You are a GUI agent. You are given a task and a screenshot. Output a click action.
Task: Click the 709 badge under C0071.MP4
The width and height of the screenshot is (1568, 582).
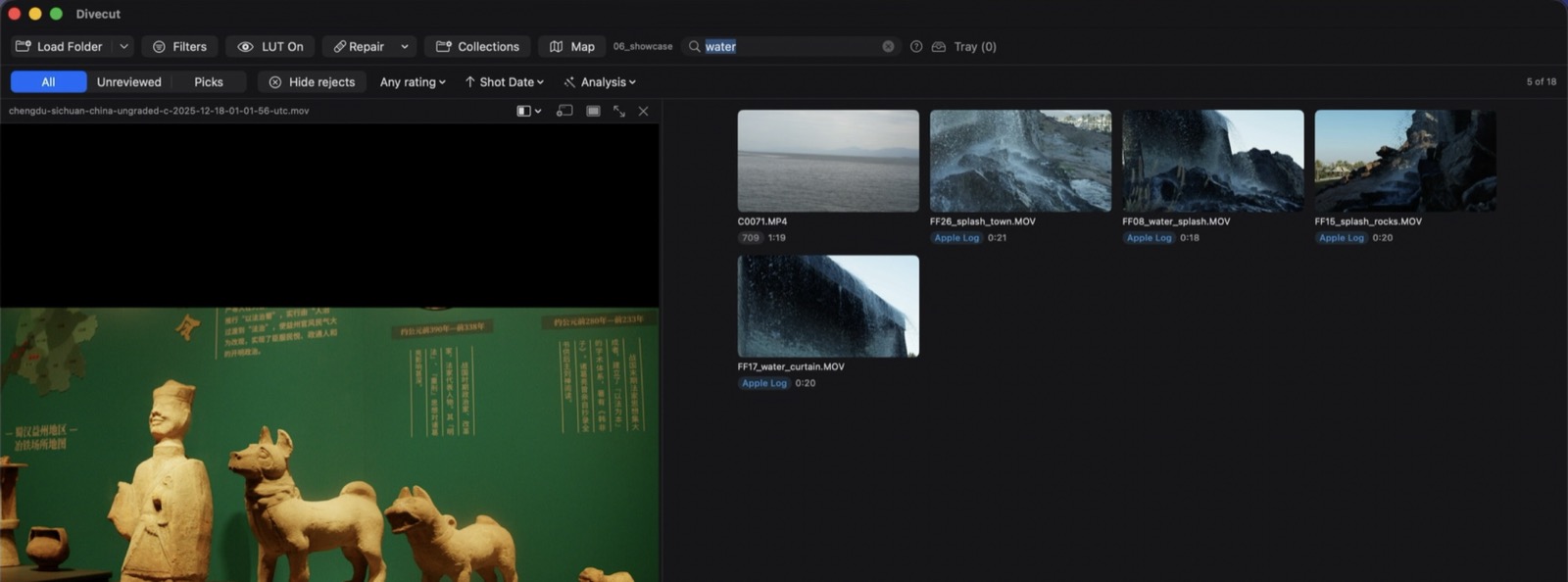pos(751,238)
